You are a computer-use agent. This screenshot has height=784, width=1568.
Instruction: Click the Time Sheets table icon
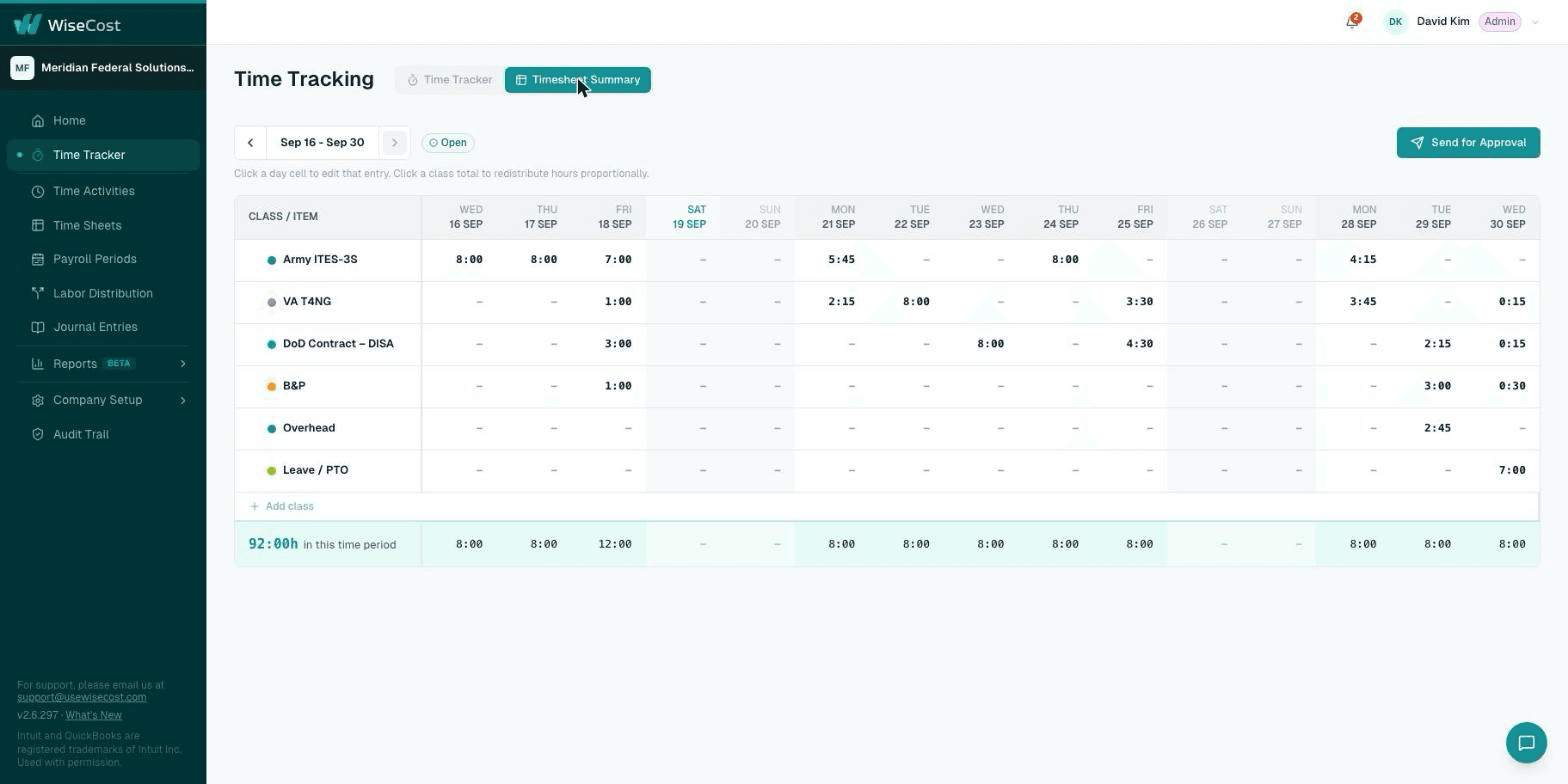click(38, 226)
